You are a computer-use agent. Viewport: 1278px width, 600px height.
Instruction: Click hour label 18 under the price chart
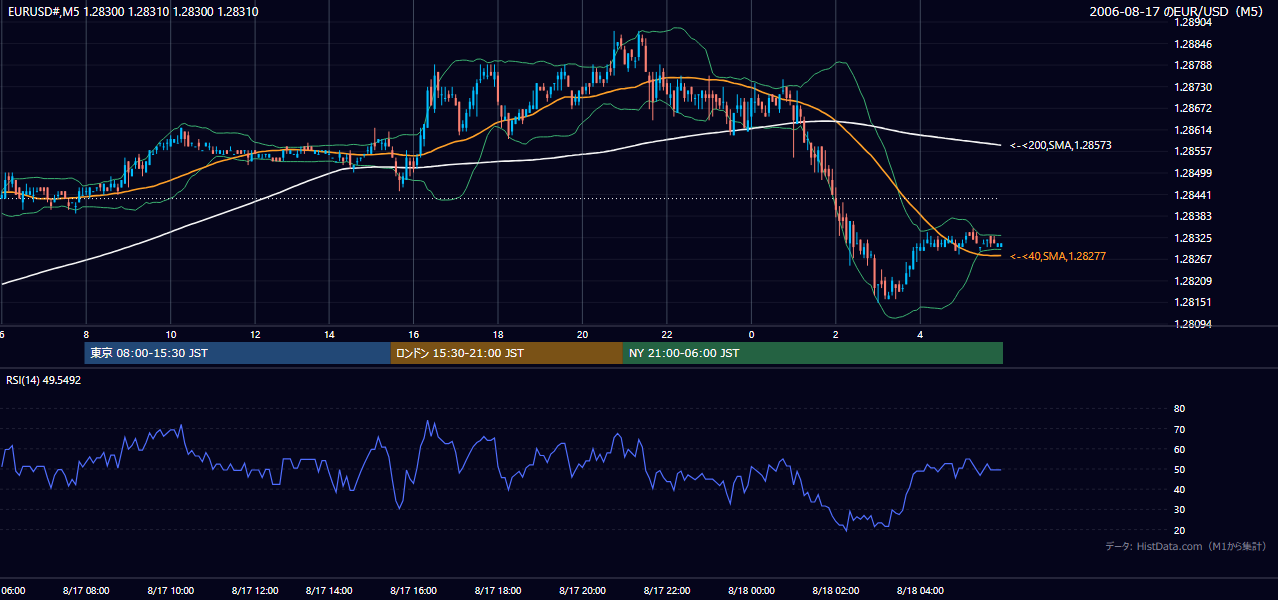[497, 334]
